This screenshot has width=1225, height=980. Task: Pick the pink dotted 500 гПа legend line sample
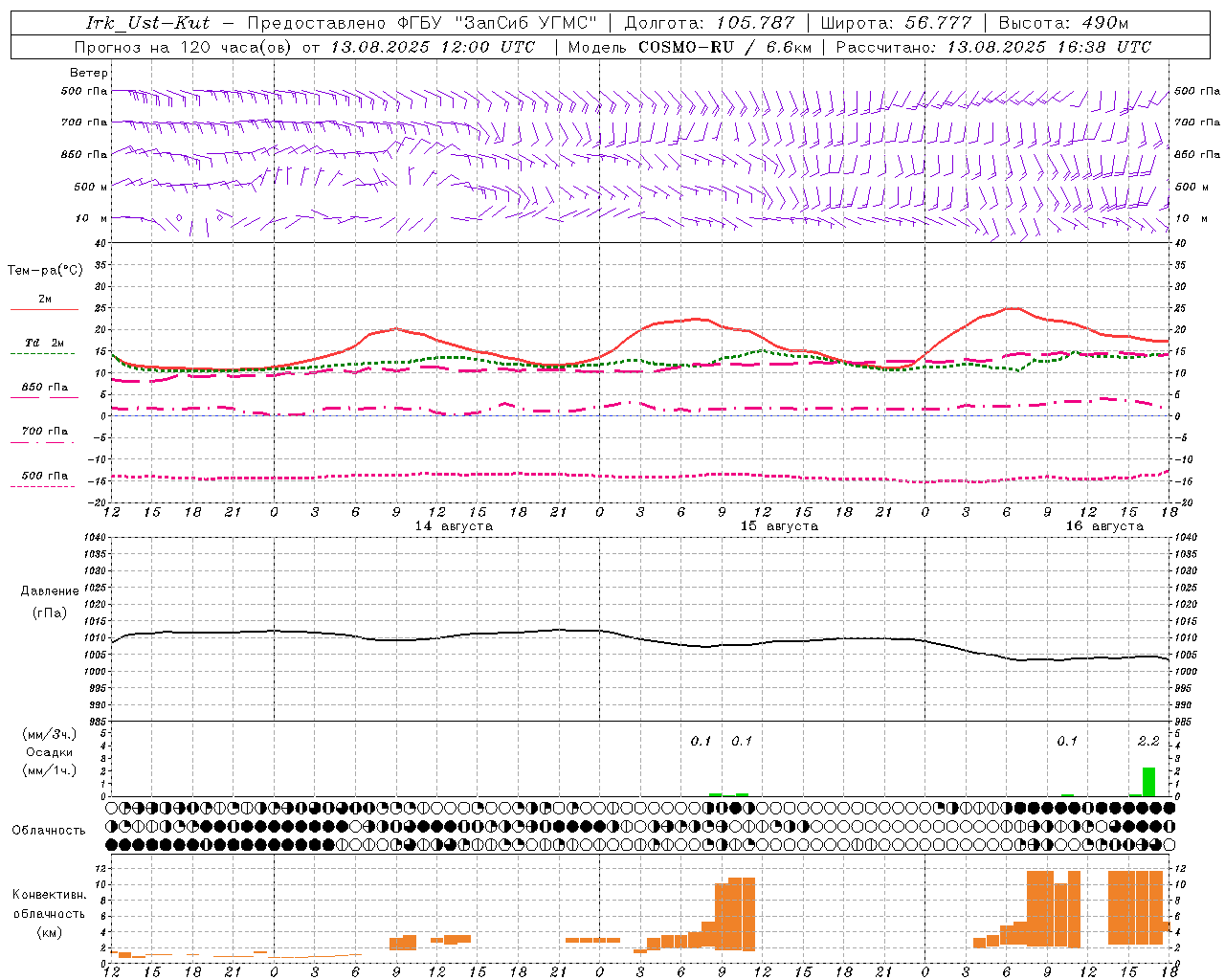(42, 486)
